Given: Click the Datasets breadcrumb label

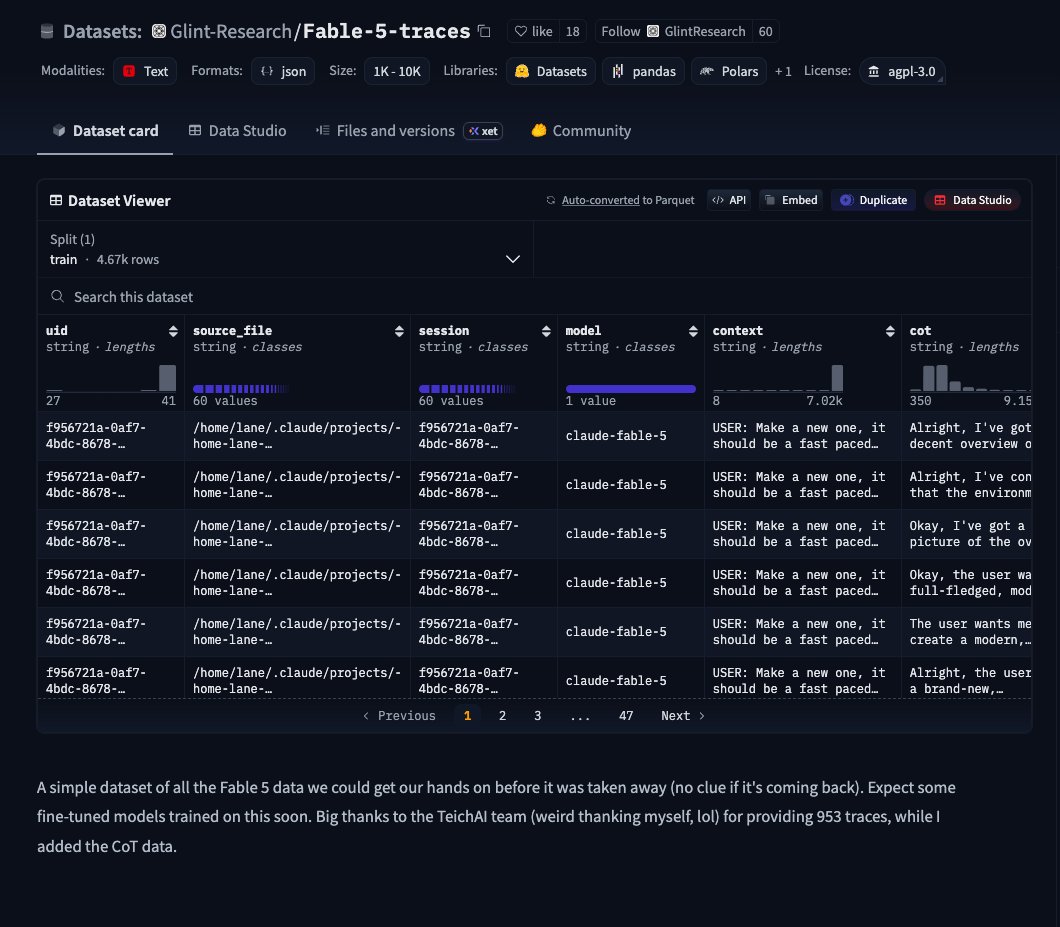Looking at the screenshot, I should pos(102,31).
